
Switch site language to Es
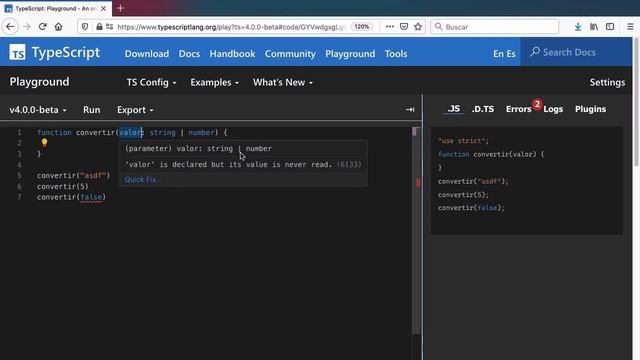[x=511, y=54]
